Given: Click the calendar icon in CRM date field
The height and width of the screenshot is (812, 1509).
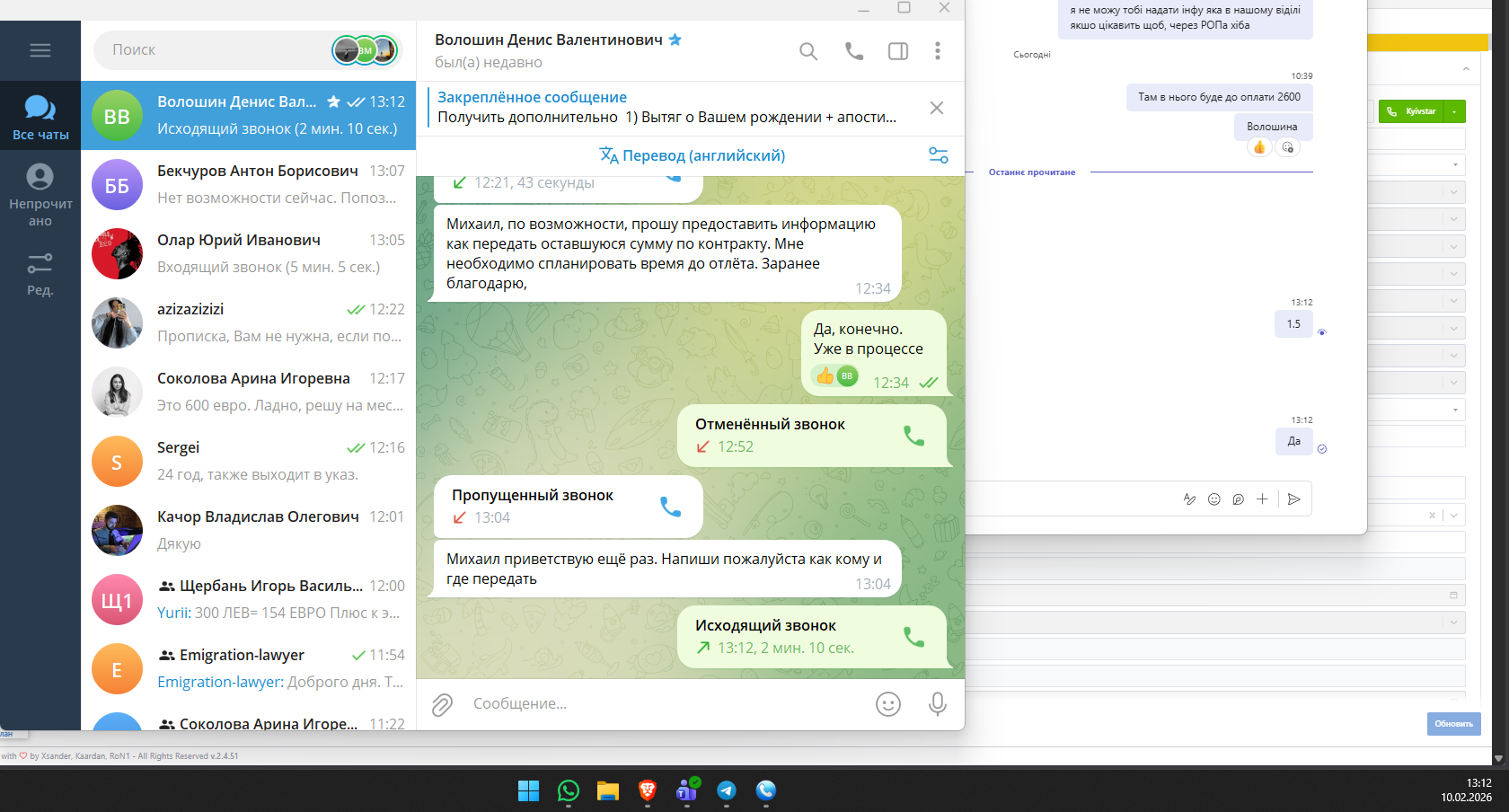Looking at the screenshot, I should (1453, 595).
